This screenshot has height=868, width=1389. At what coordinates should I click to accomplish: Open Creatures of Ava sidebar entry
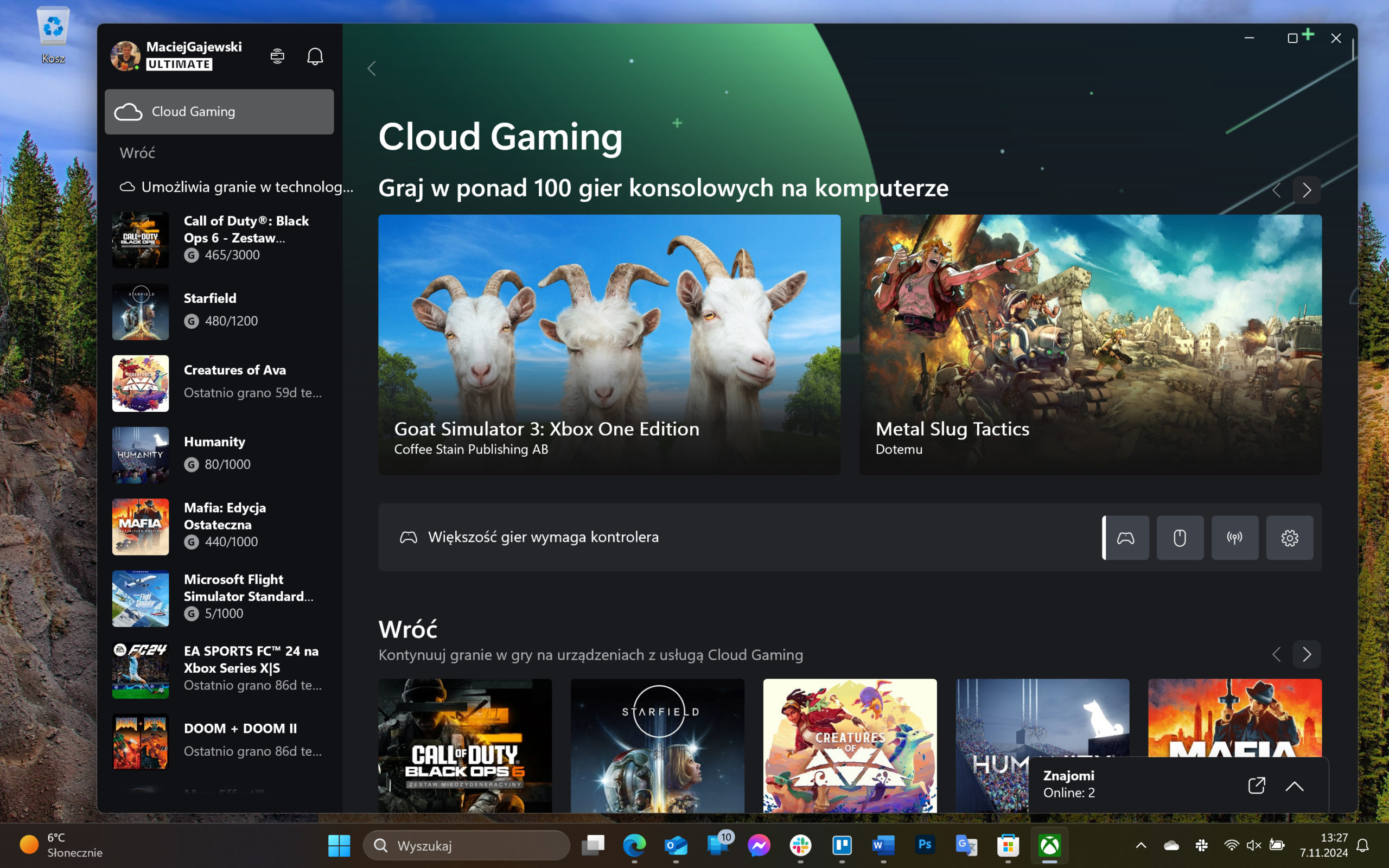pyautogui.click(x=219, y=382)
